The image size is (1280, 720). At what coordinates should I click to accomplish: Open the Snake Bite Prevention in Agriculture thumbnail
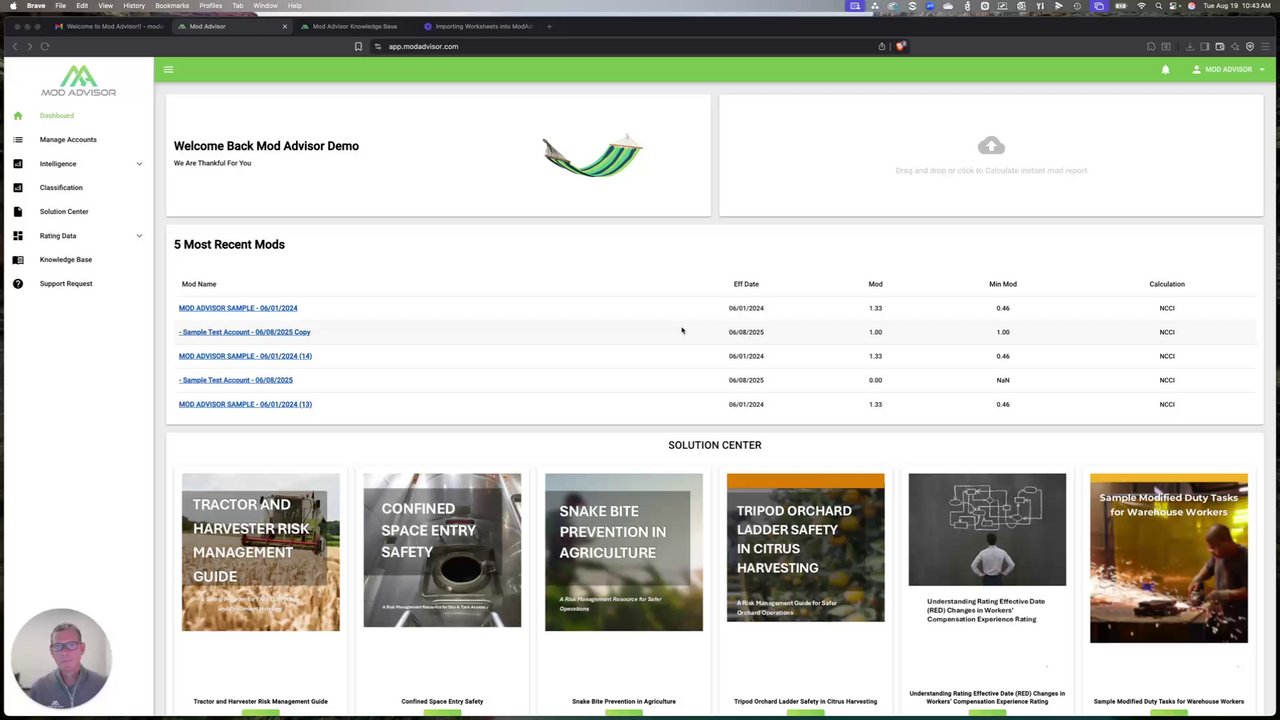click(x=624, y=552)
